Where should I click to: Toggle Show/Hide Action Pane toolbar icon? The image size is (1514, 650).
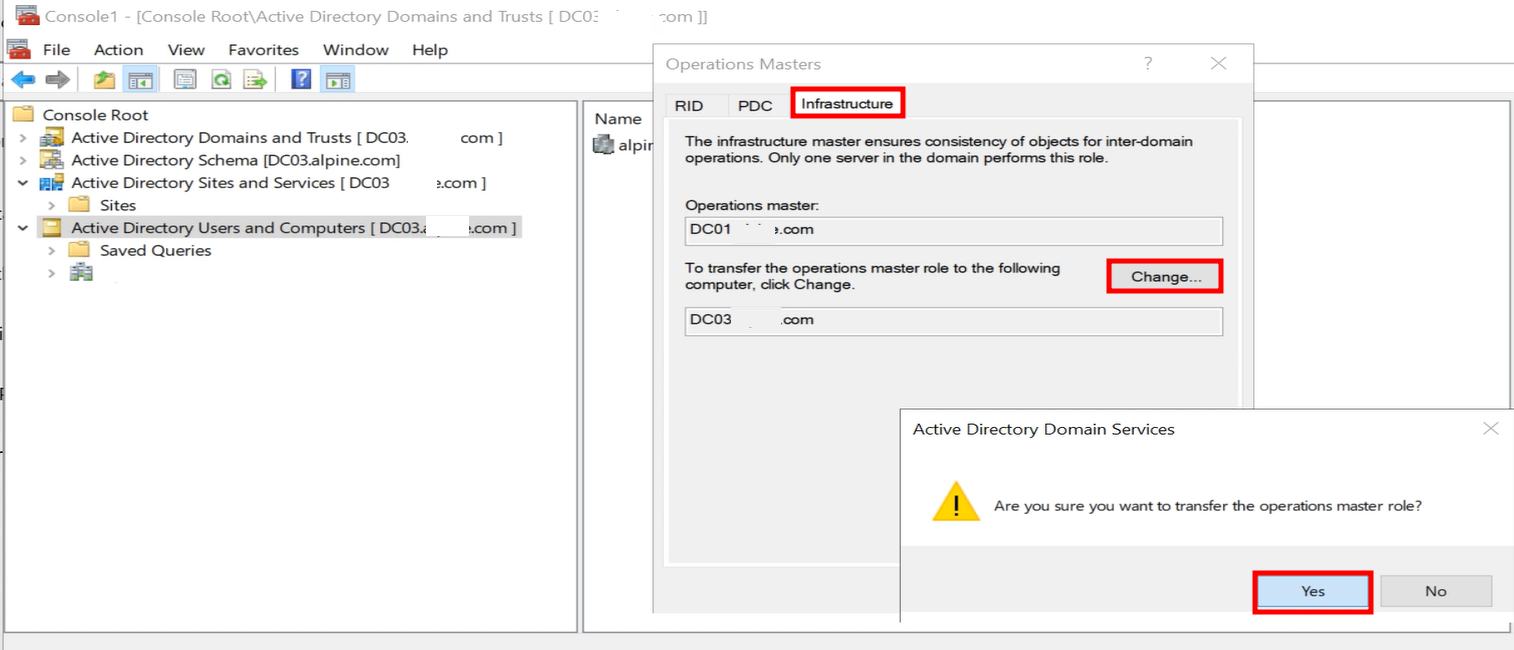[338, 80]
